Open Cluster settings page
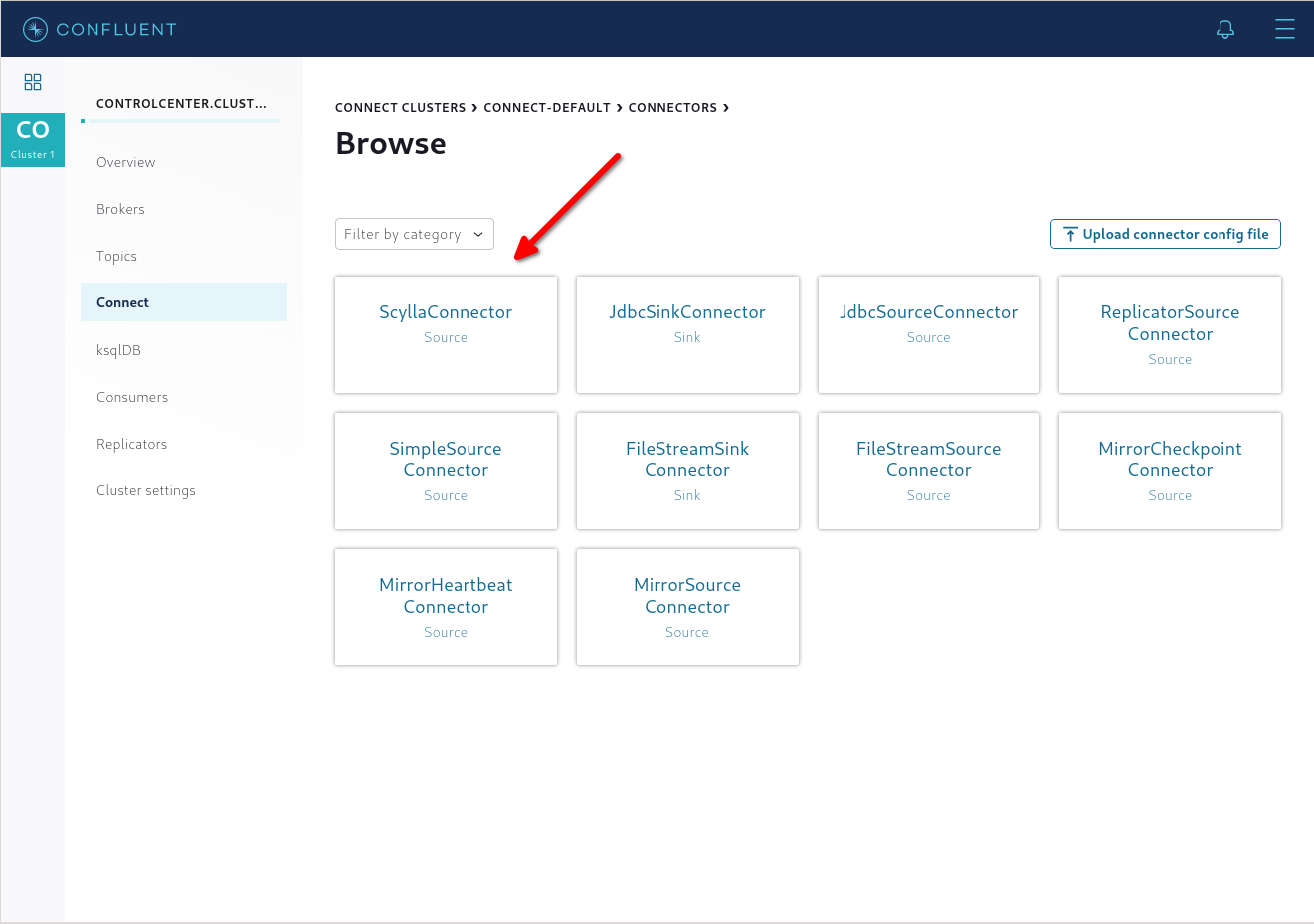This screenshot has width=1314, height=924. pyautogui.click(x=146, y=490)
